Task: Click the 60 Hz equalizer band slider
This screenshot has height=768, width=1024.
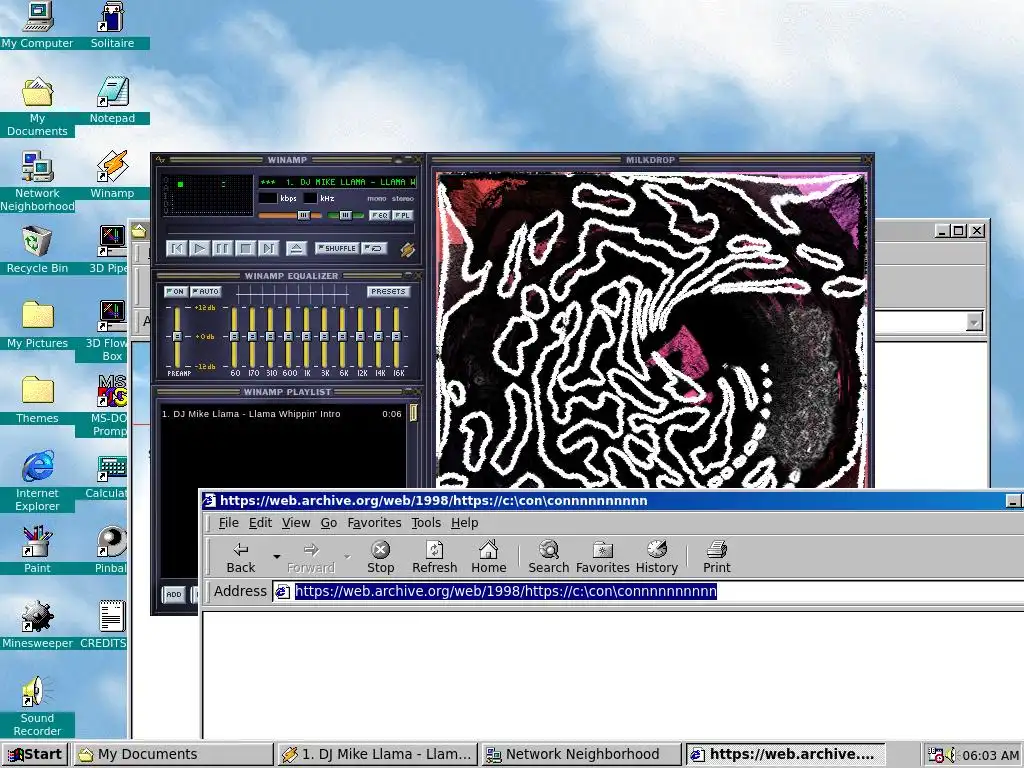Action: (x=234, y=336)
